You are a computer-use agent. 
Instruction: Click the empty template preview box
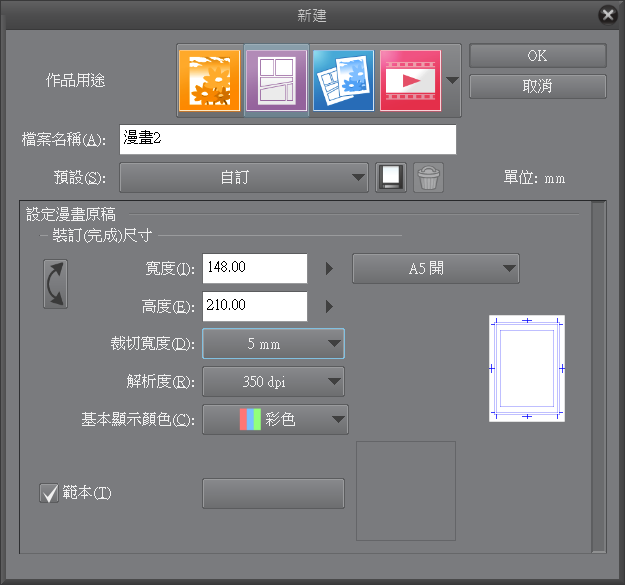[406, 491]
